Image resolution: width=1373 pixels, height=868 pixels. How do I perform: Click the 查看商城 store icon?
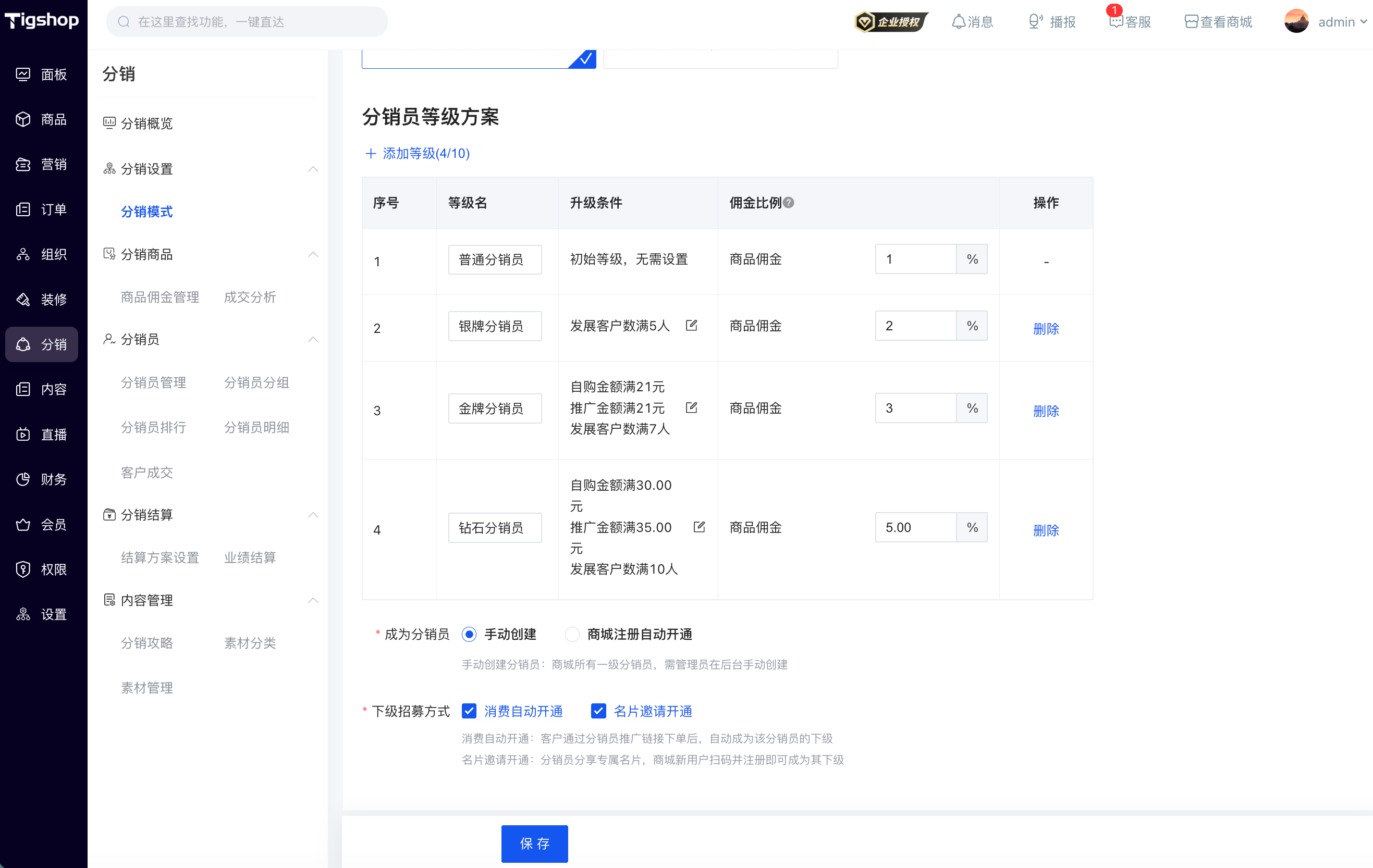[x=1191, y=22]
